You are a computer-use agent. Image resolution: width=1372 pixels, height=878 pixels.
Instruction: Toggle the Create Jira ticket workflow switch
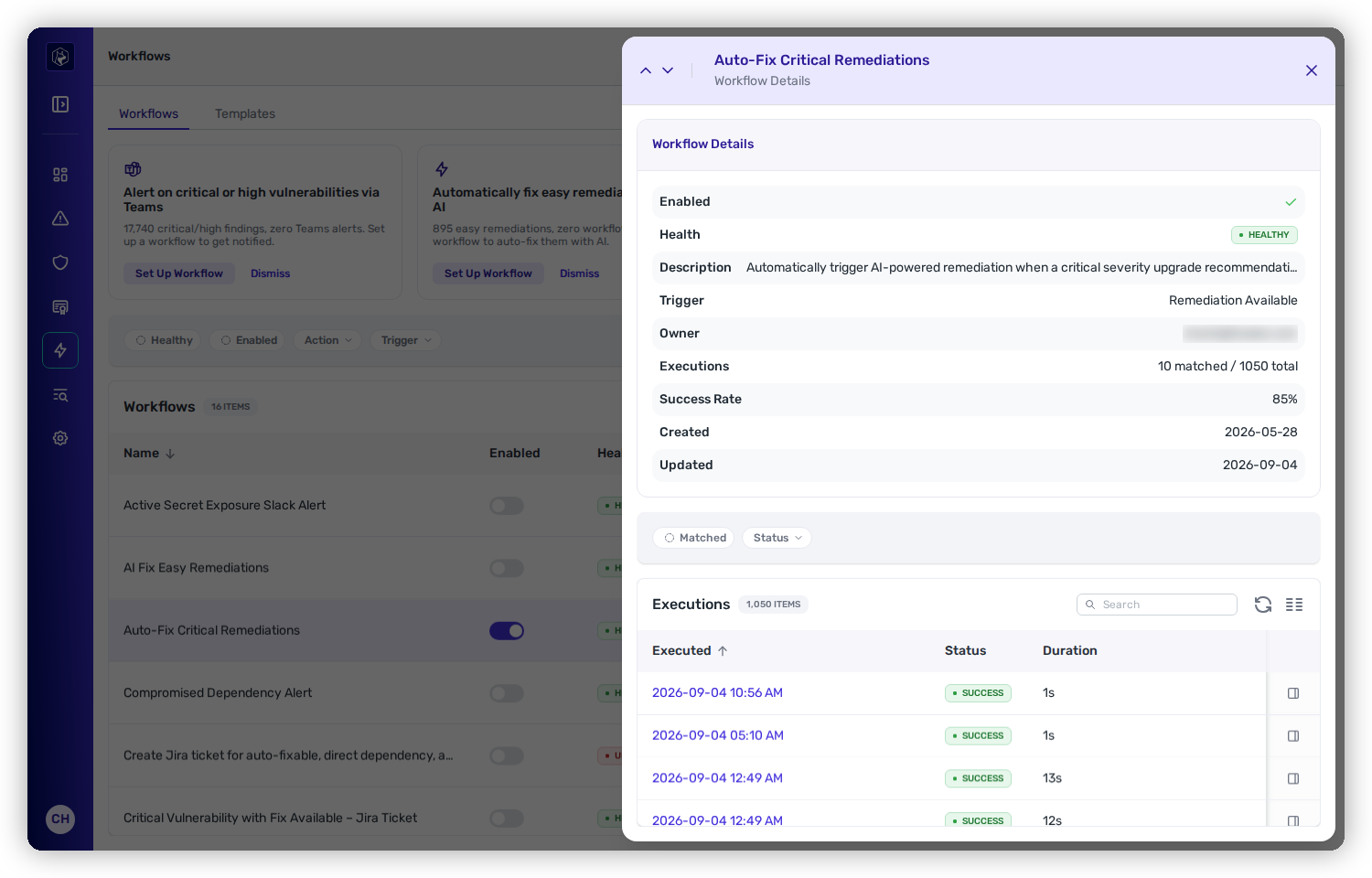tap(507, 755)
